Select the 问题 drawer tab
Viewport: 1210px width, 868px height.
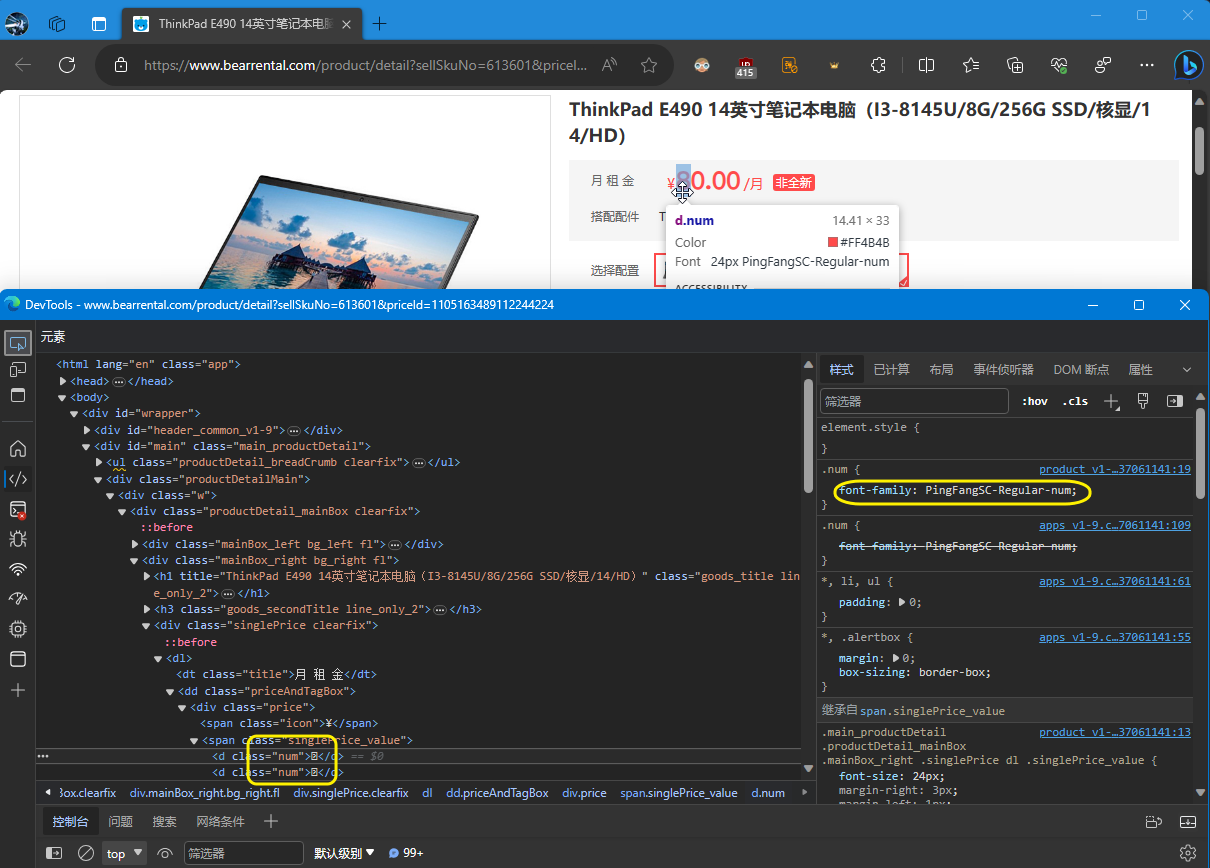pyautogui.click(x=121, y=822)
